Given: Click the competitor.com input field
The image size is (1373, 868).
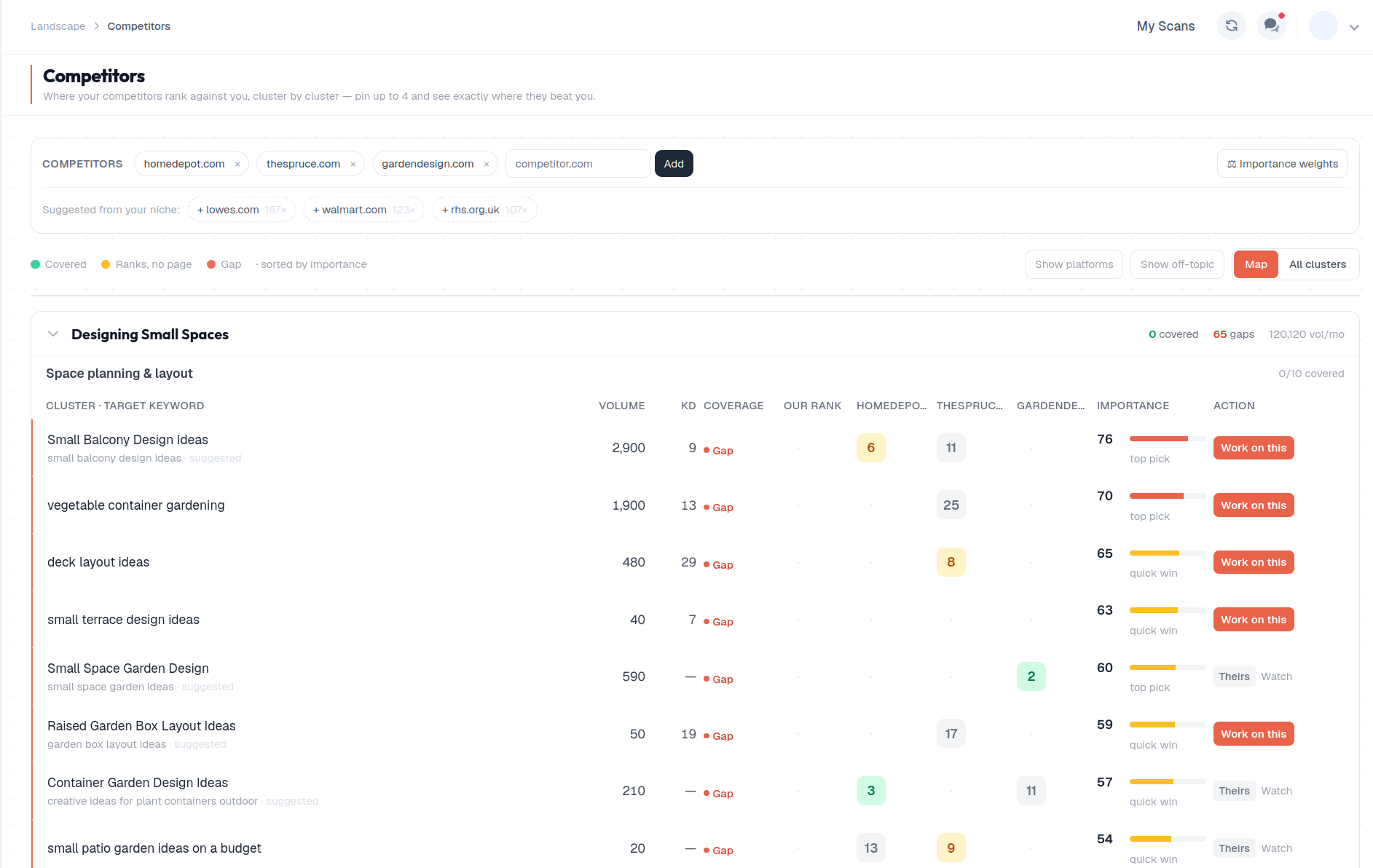Looking at the screenshot, I should pos(578,164).
